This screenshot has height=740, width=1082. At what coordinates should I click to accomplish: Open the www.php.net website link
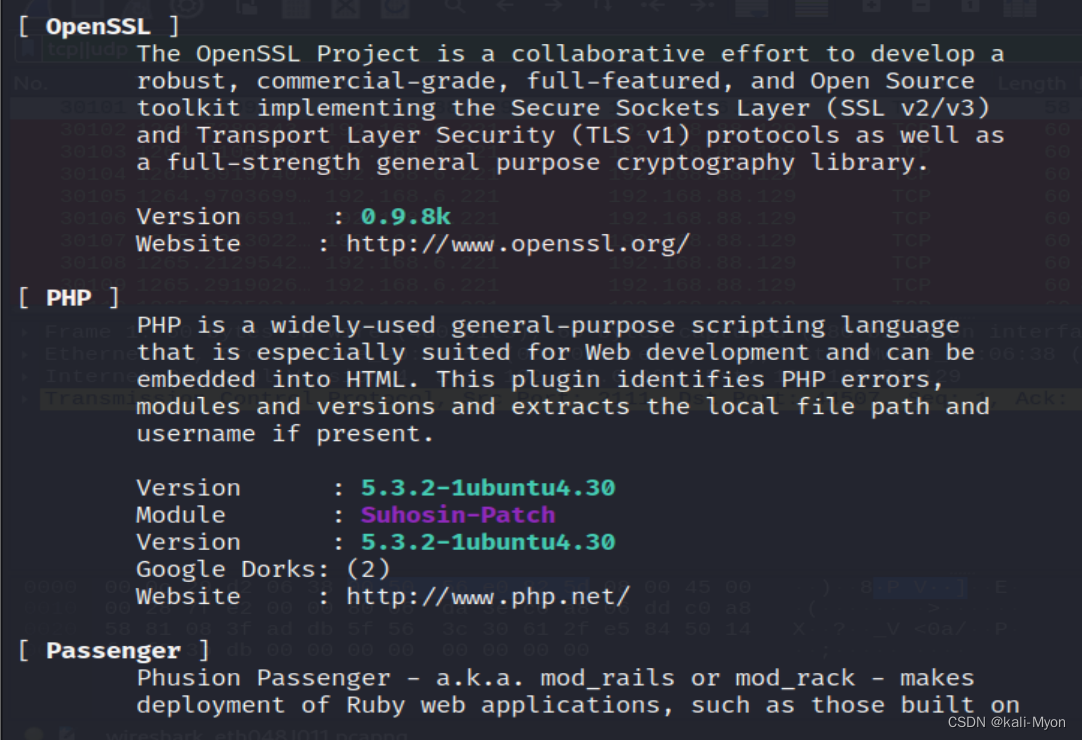(488, 597)
